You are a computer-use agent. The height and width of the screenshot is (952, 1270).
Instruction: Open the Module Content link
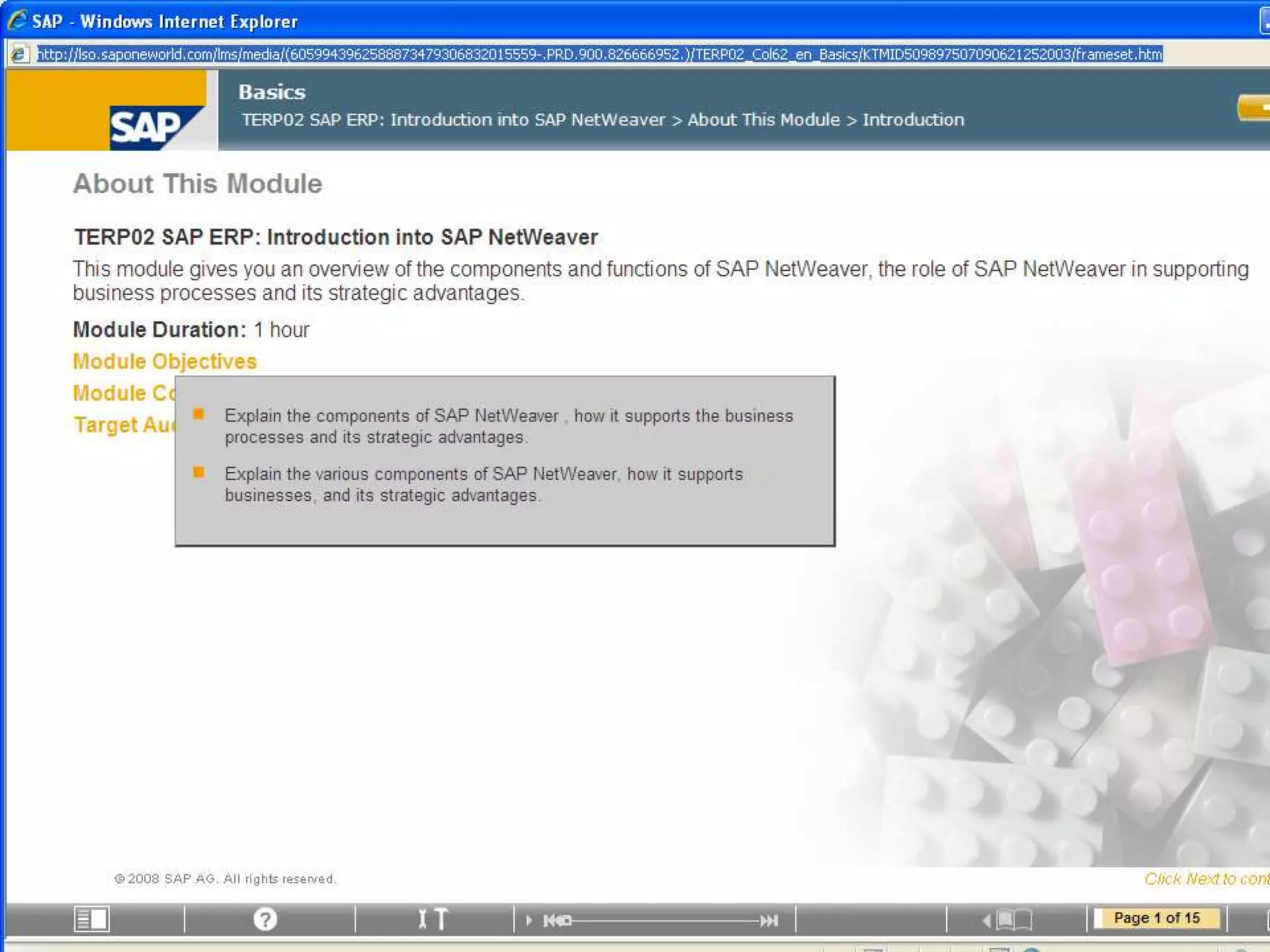pyautogui.click(x=123, y=393)
